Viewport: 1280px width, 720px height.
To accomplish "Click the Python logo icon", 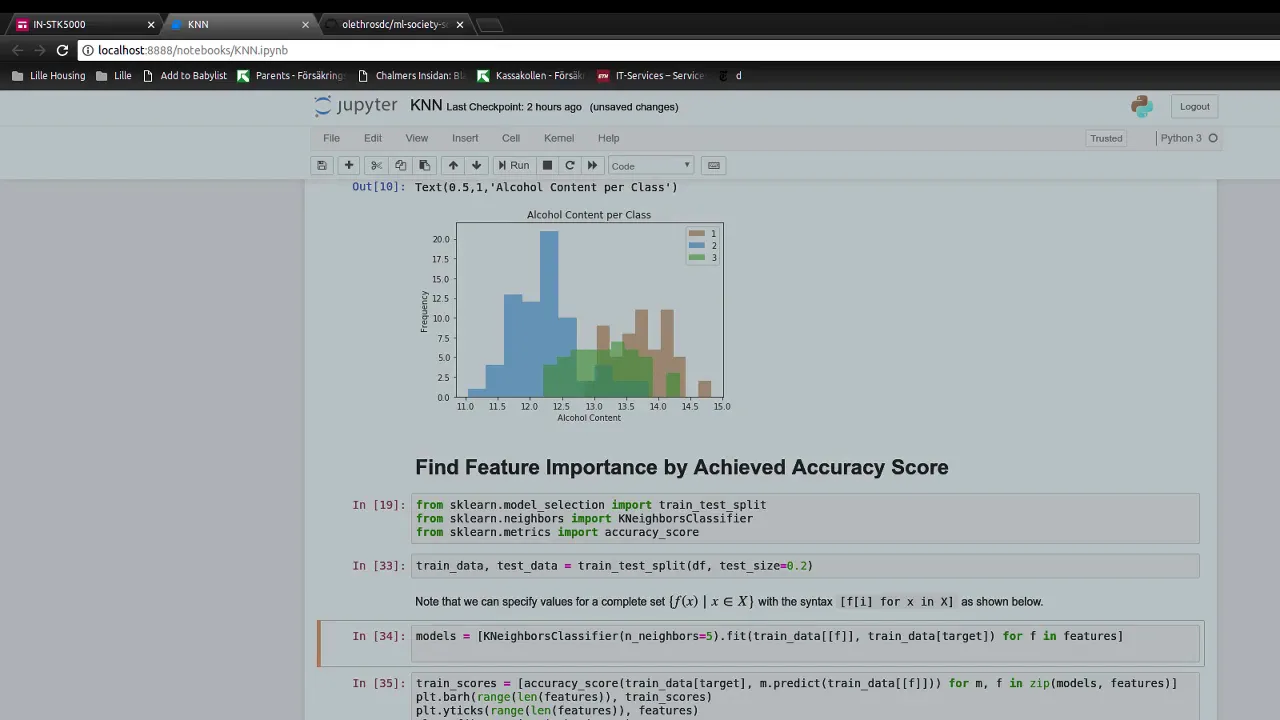I will point(1142,106).
